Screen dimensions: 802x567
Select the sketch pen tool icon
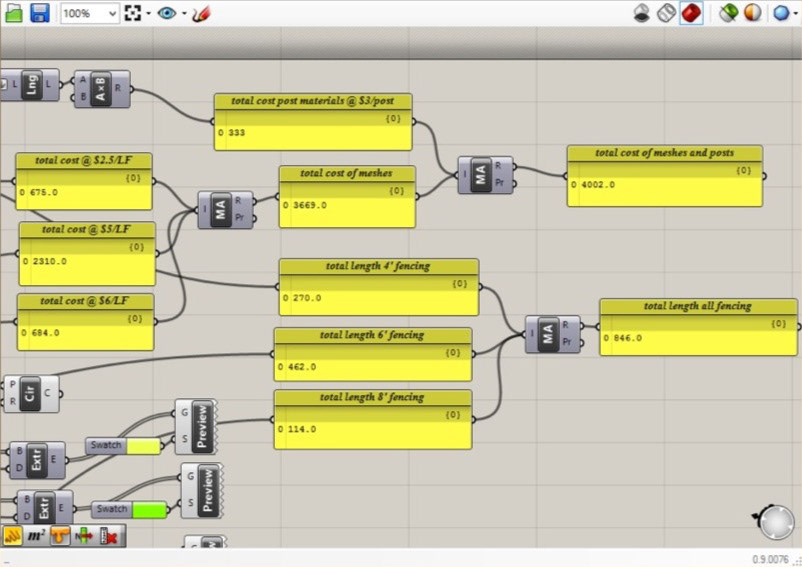[201, 13]
